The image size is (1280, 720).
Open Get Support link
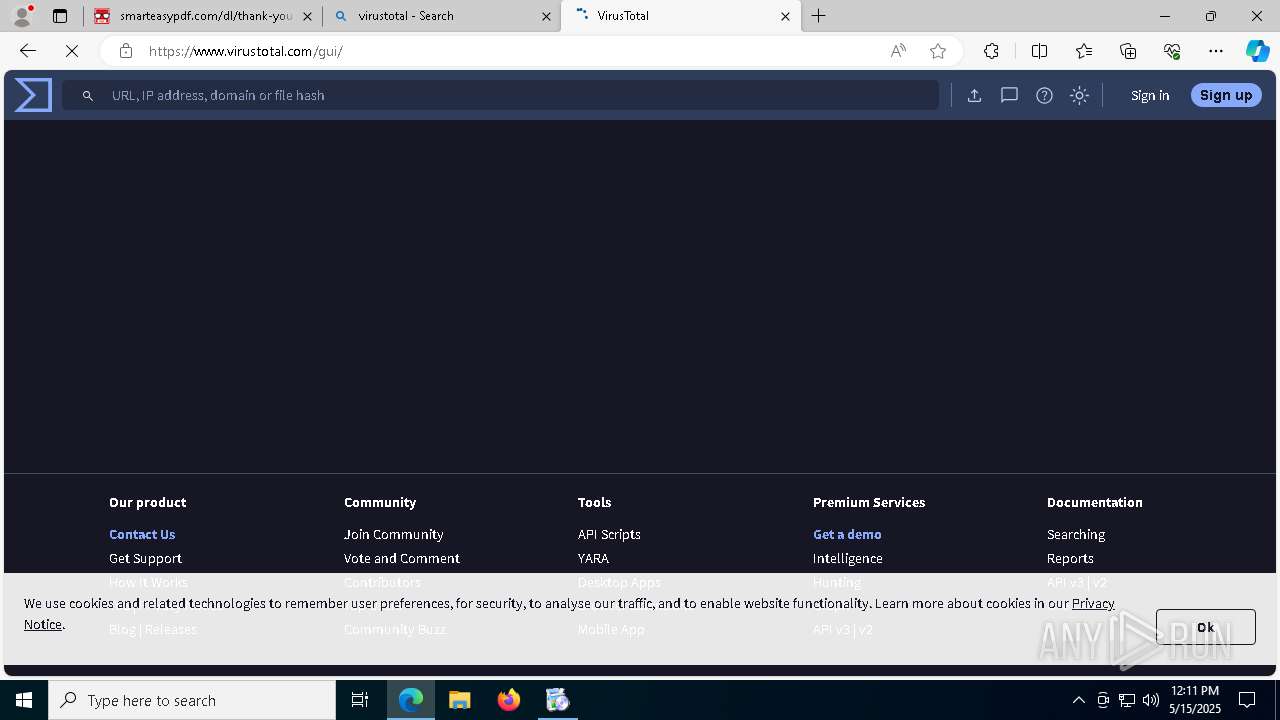point(145,558)
